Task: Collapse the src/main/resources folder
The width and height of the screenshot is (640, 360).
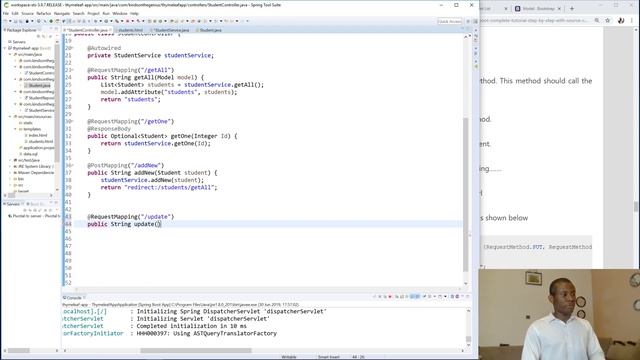Action: (x=10, y=117)
